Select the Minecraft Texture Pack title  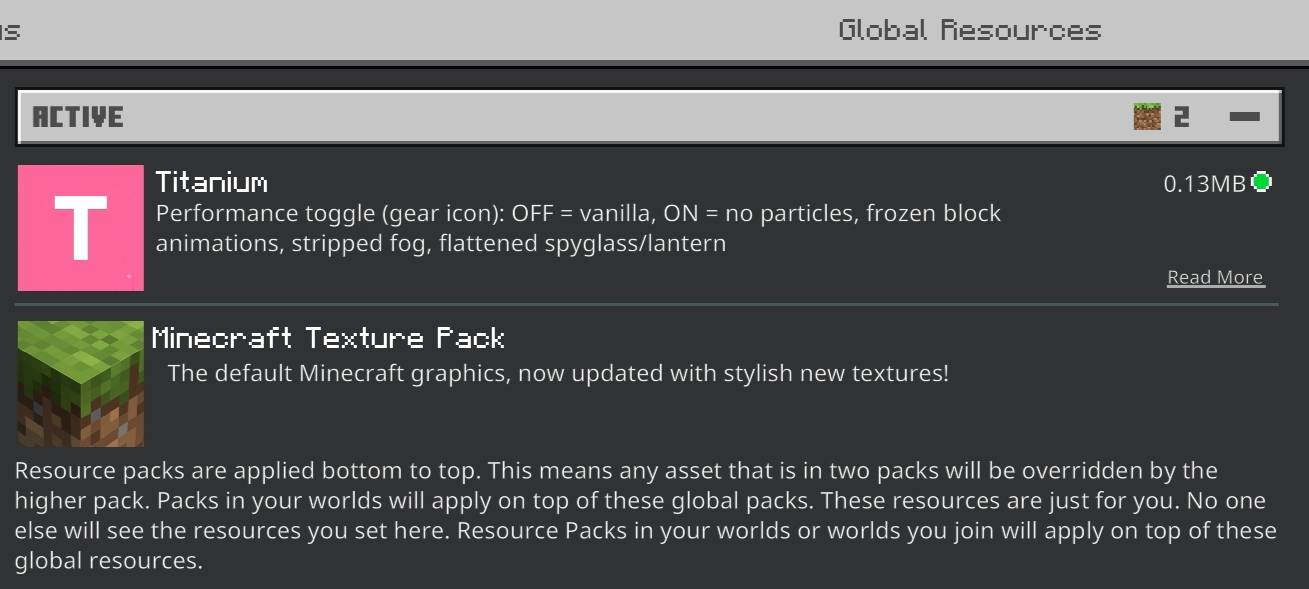tap(328, 338)
